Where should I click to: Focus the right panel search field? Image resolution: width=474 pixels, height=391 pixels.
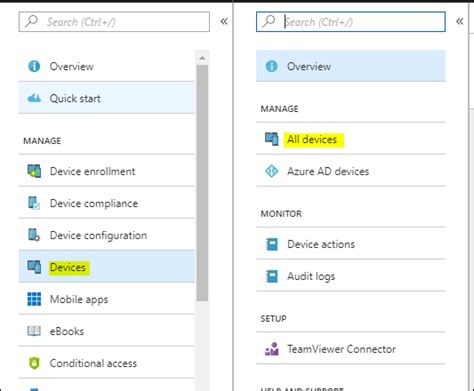[x=351, y=22]
